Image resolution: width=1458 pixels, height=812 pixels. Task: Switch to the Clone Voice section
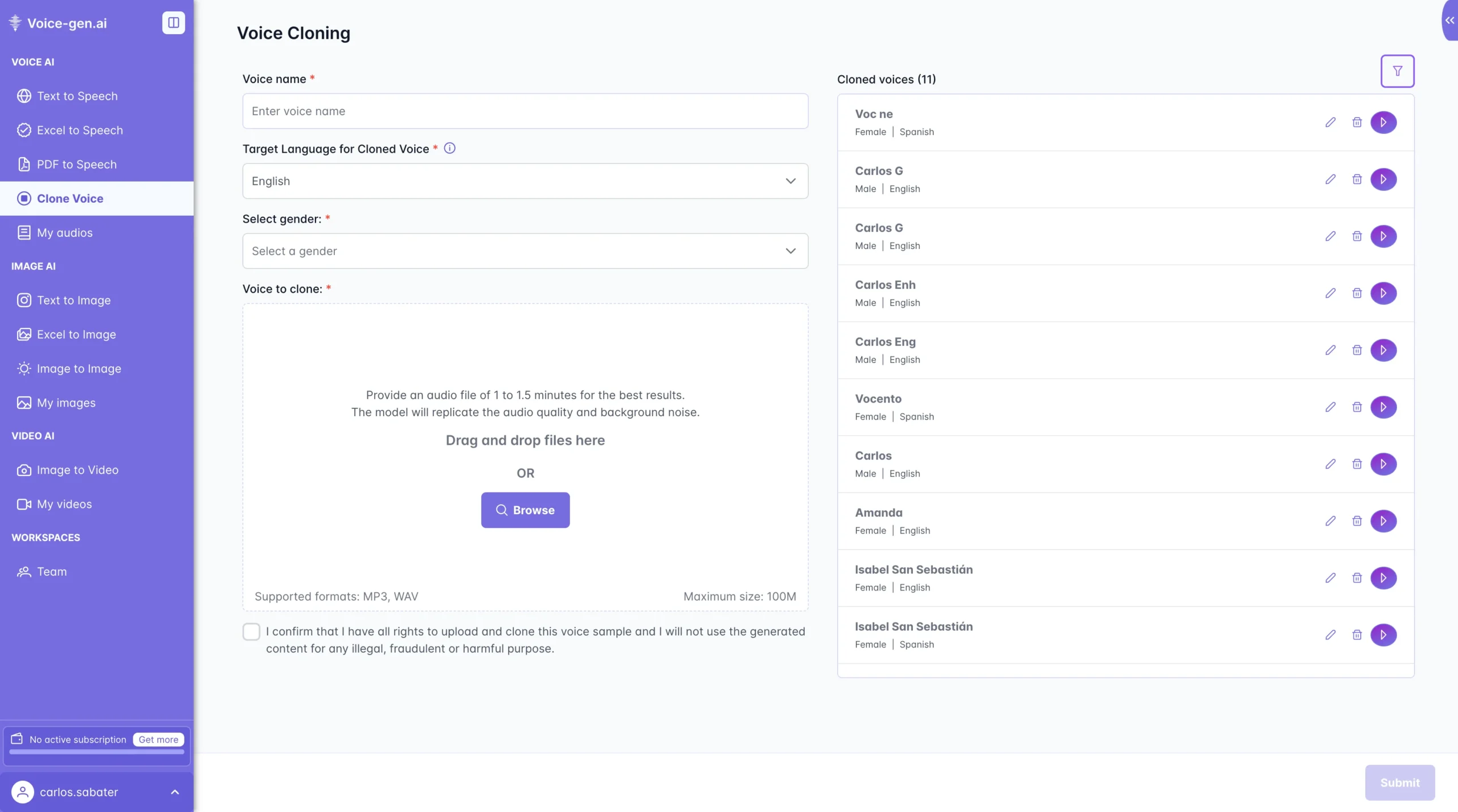(70, 198)
